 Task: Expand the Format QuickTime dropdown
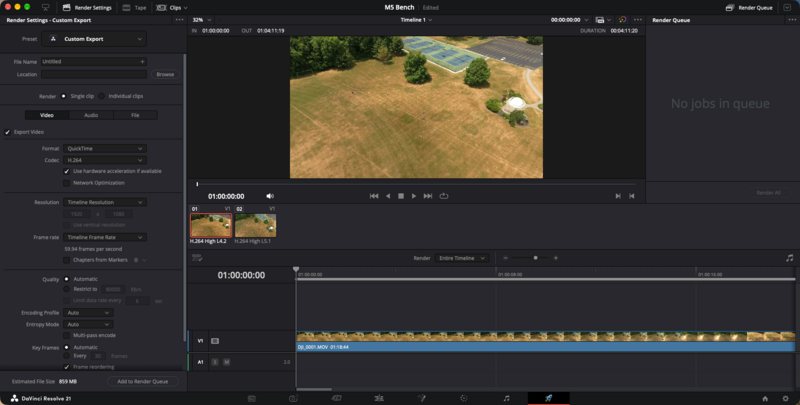click(105, 148)
